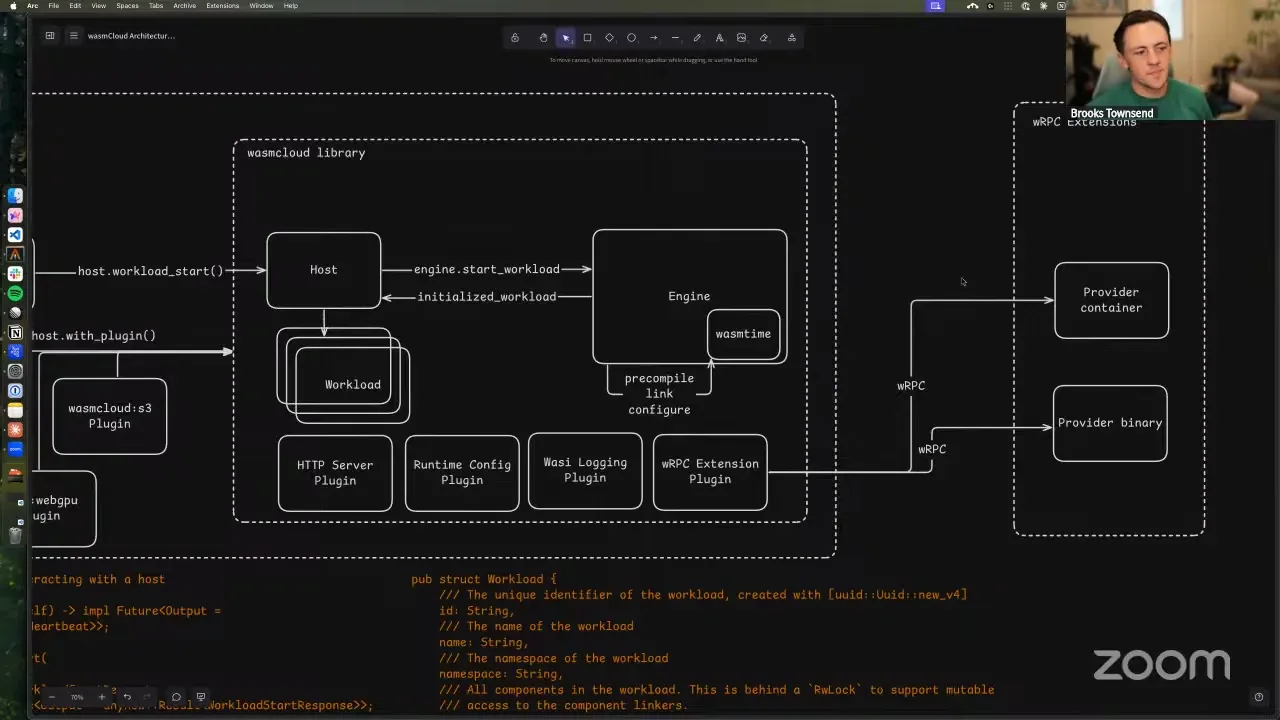Open Slack from the Dock

(x=15, y=274)
